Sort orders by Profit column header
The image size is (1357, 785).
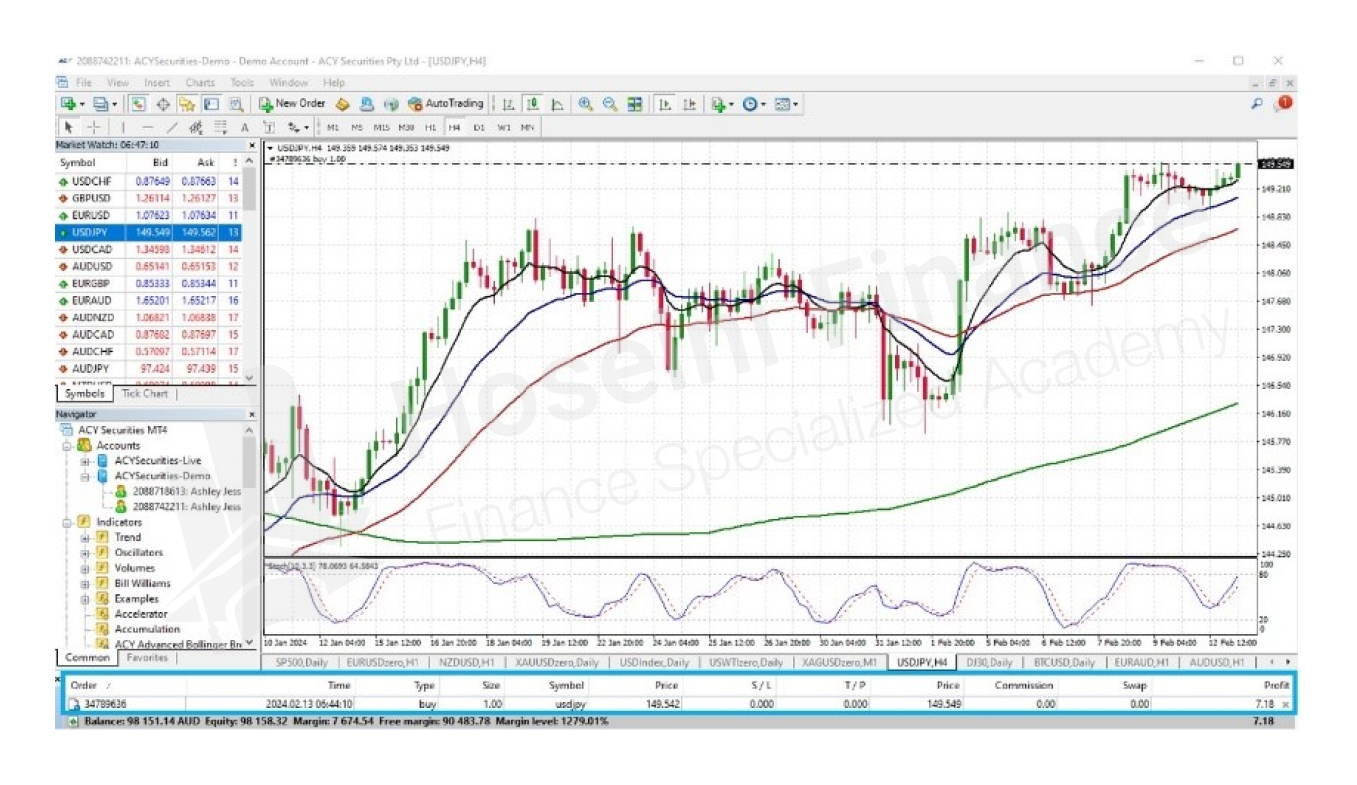[1278, 685]
